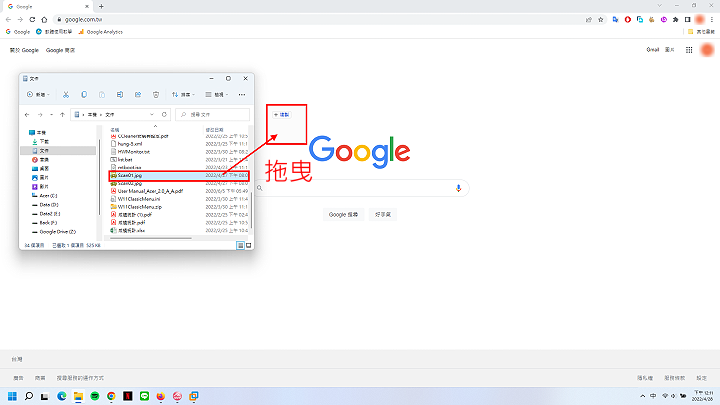
Task: Open the Sort dropdown in File Explorer
Action: (183, 95)
